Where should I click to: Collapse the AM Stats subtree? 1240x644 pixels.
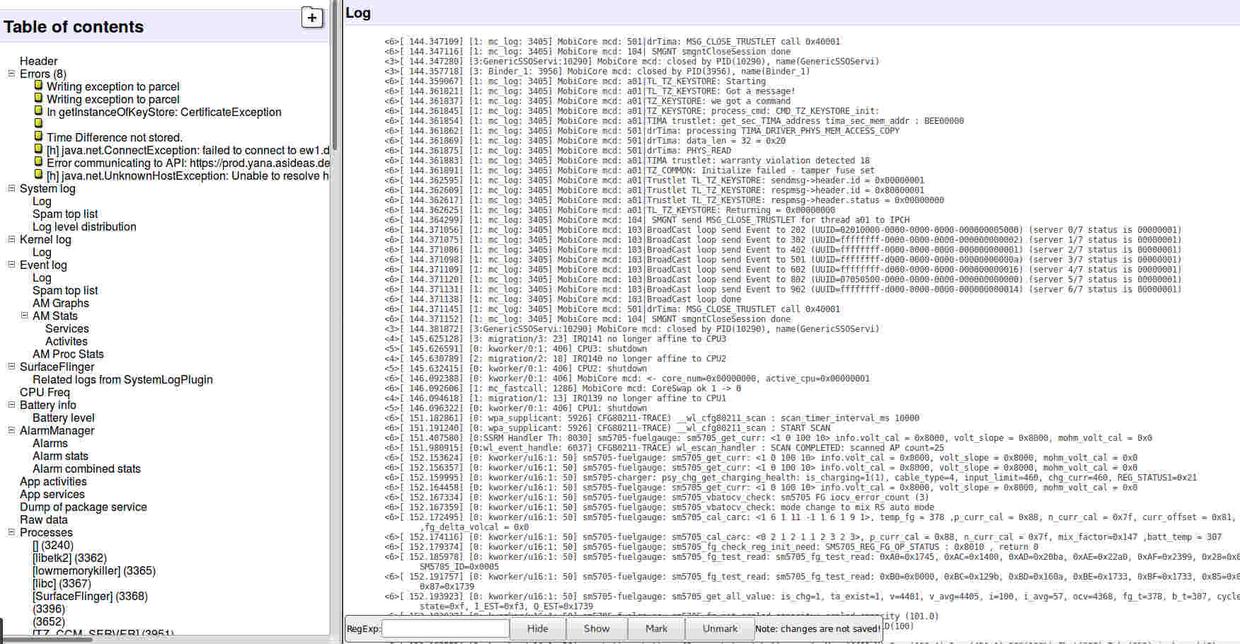coord(24,316)
